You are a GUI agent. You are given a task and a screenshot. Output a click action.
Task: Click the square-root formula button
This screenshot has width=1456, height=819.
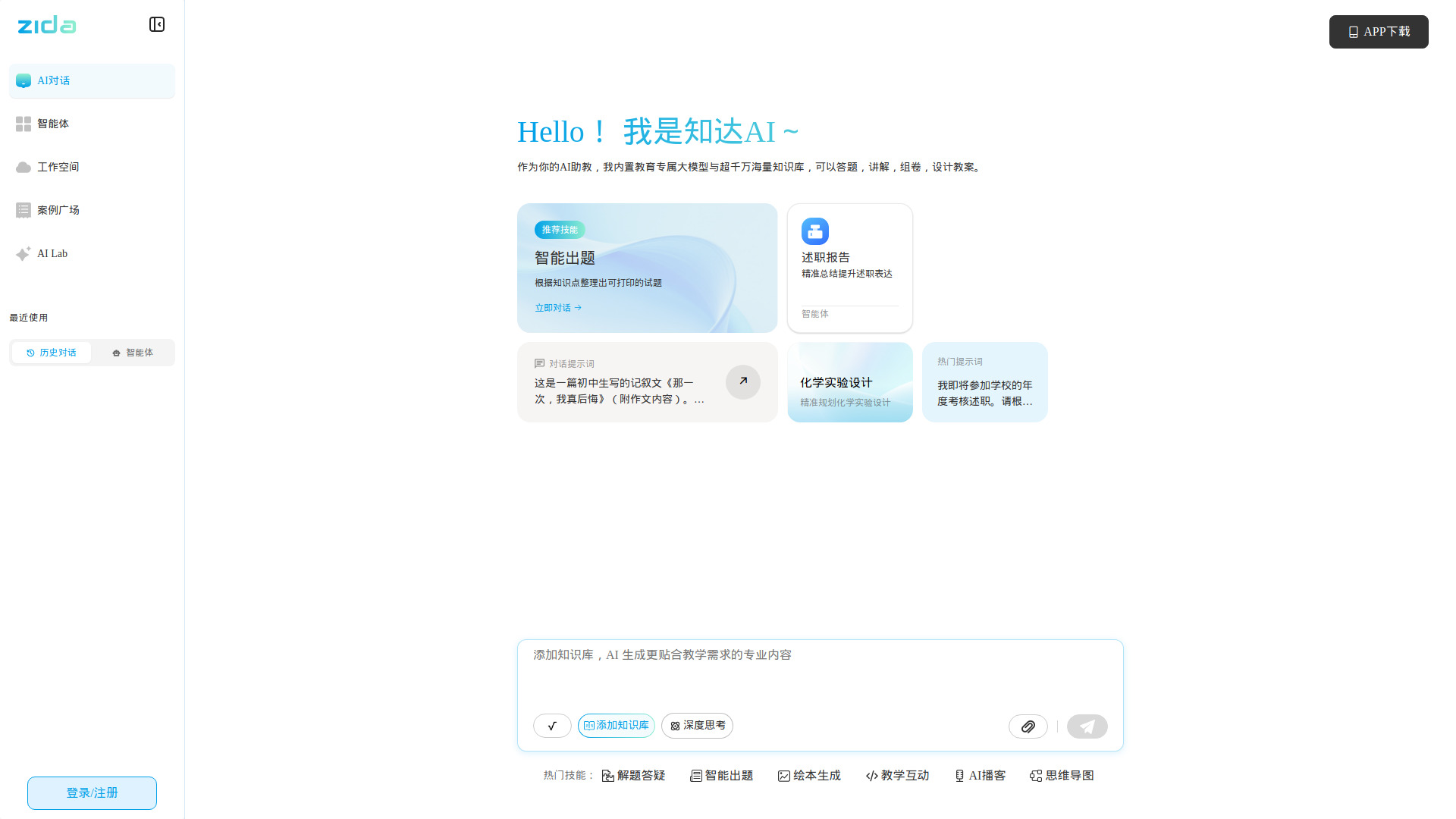pyautogui.click(x=552, y=726)
